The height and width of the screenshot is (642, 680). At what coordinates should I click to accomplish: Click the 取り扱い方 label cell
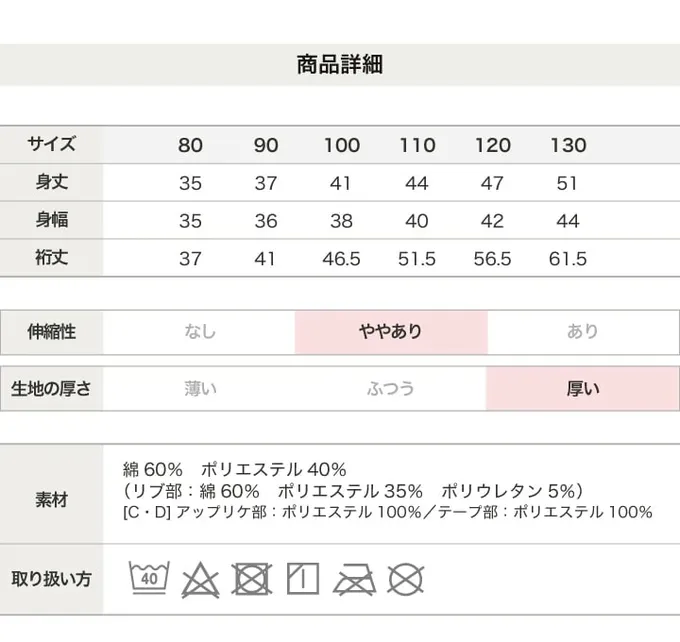tap(51, 578)
